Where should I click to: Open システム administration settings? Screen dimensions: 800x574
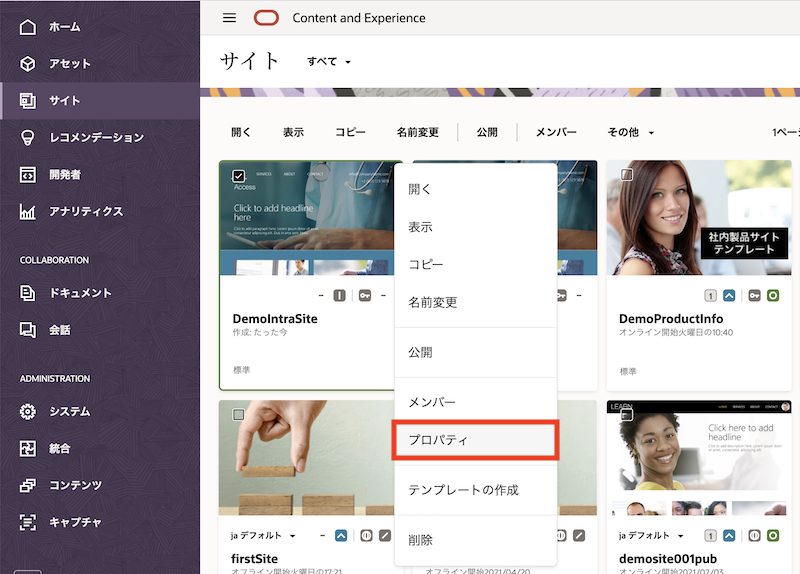[x=69, y=411]
